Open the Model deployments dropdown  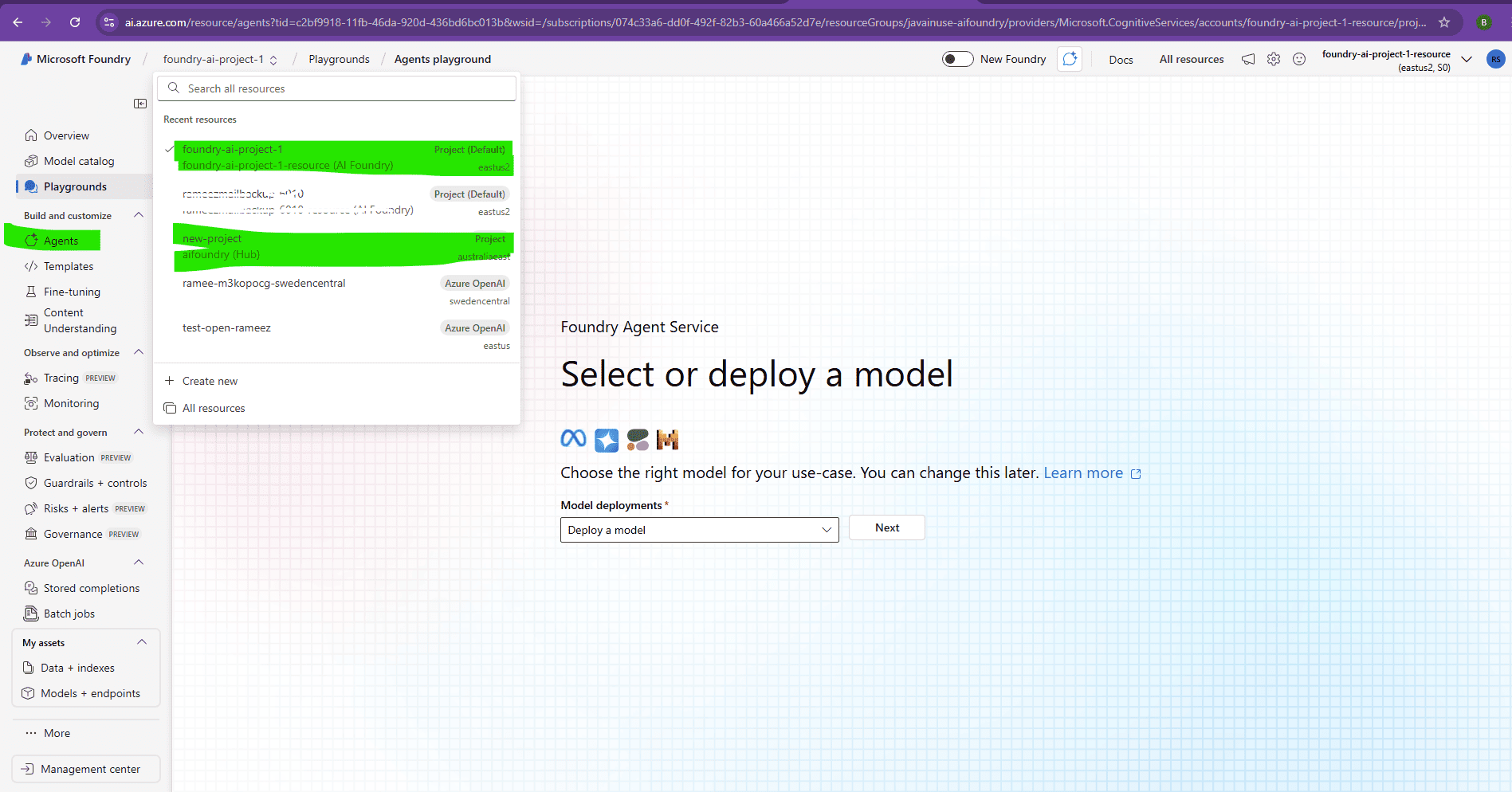point(699,530)
